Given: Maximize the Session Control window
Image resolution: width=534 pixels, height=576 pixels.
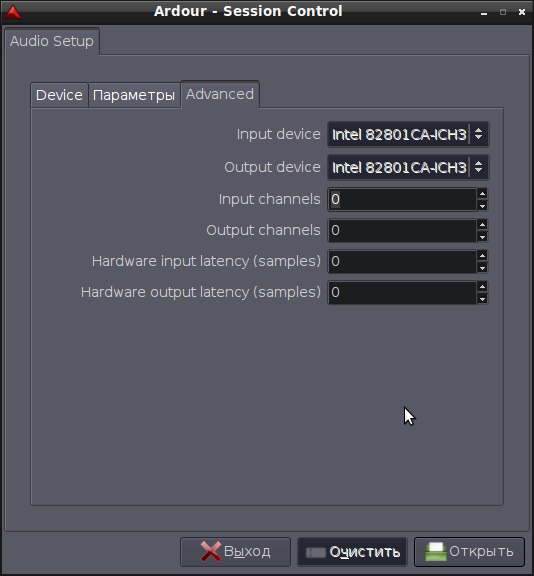Looking at the screenshot, I should coord(503,12).
